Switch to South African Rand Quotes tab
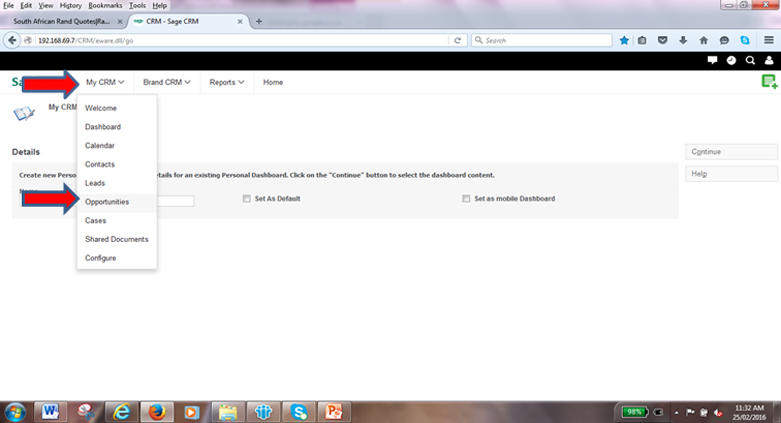 click(61, 21)
